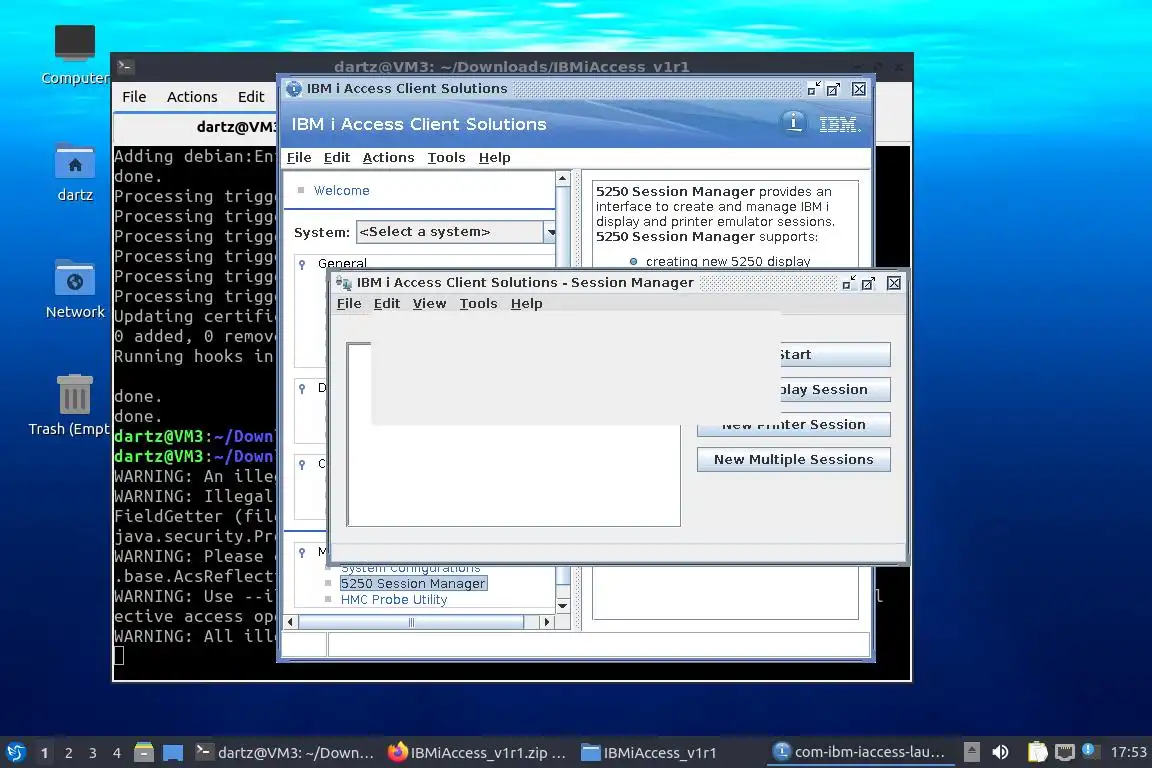Click the Welcome link in the task list
The width and height of the screenshot is (1152, 768).
click(x=342, y=190)
